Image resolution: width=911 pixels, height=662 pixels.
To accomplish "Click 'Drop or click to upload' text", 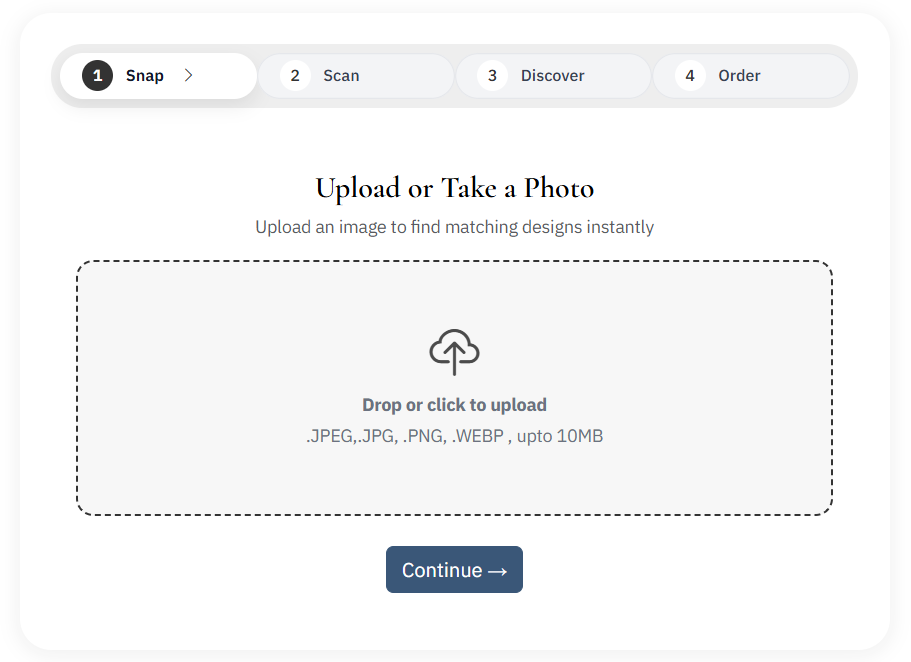I will pyautogui.click(x=454, y=405).
